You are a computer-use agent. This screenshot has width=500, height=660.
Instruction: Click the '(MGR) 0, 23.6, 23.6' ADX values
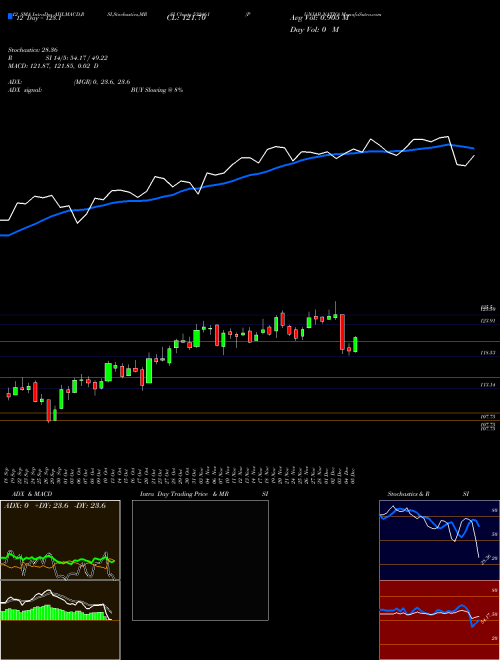101,82
